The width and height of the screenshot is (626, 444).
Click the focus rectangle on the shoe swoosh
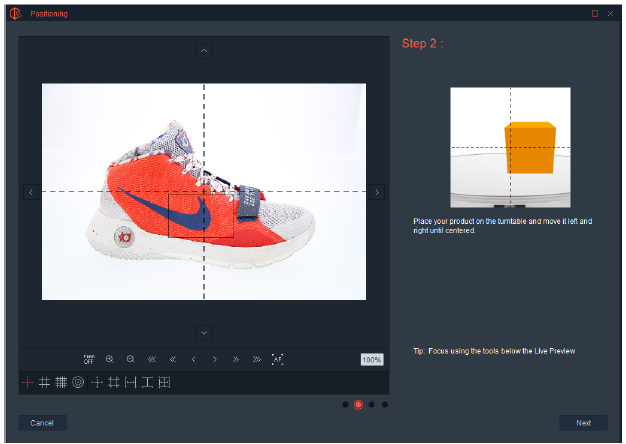(x=201, y=216)
